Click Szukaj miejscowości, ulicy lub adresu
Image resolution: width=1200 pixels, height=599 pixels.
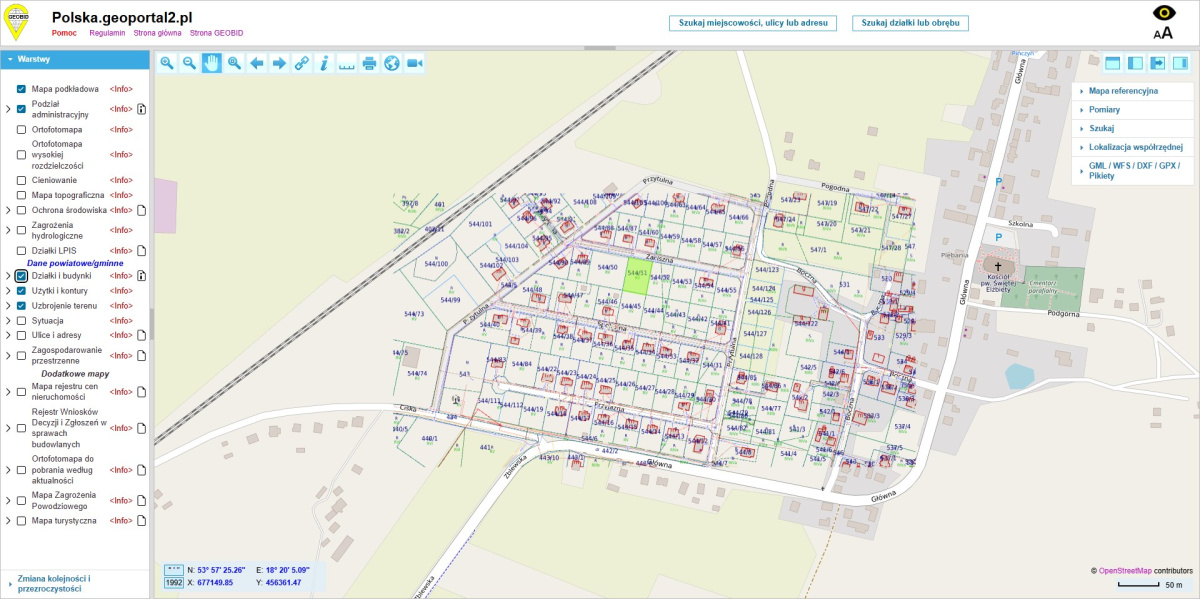[752, 22]
